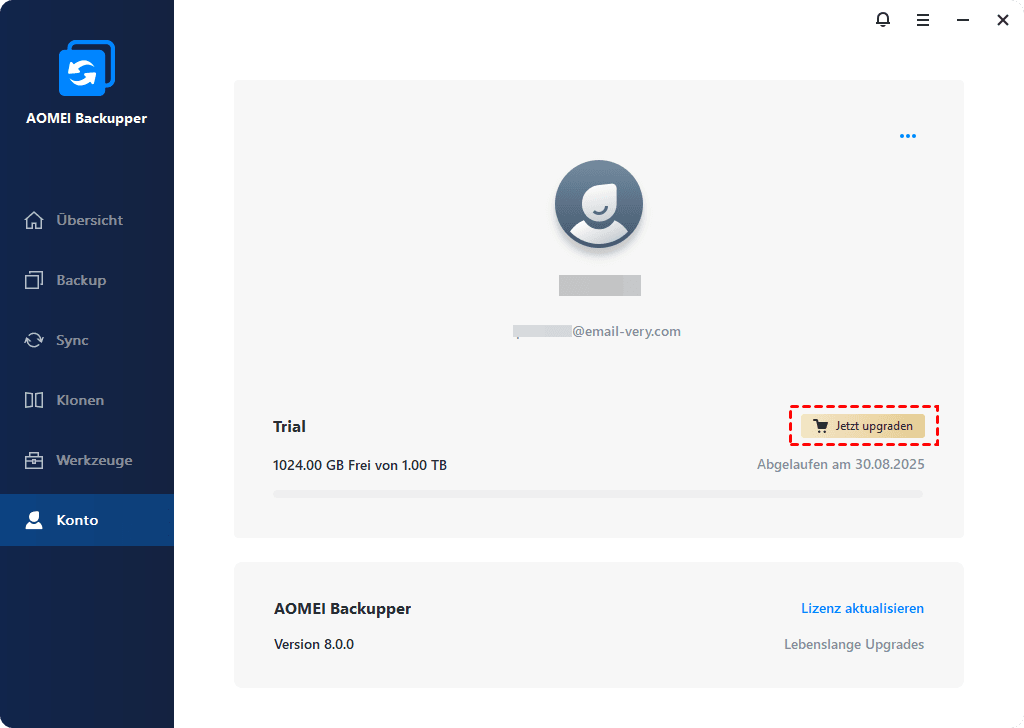Viewport: 1024px width, 728px height.
Task: Click the Jetzt upgraden button
Action: [x=863, y=426]
